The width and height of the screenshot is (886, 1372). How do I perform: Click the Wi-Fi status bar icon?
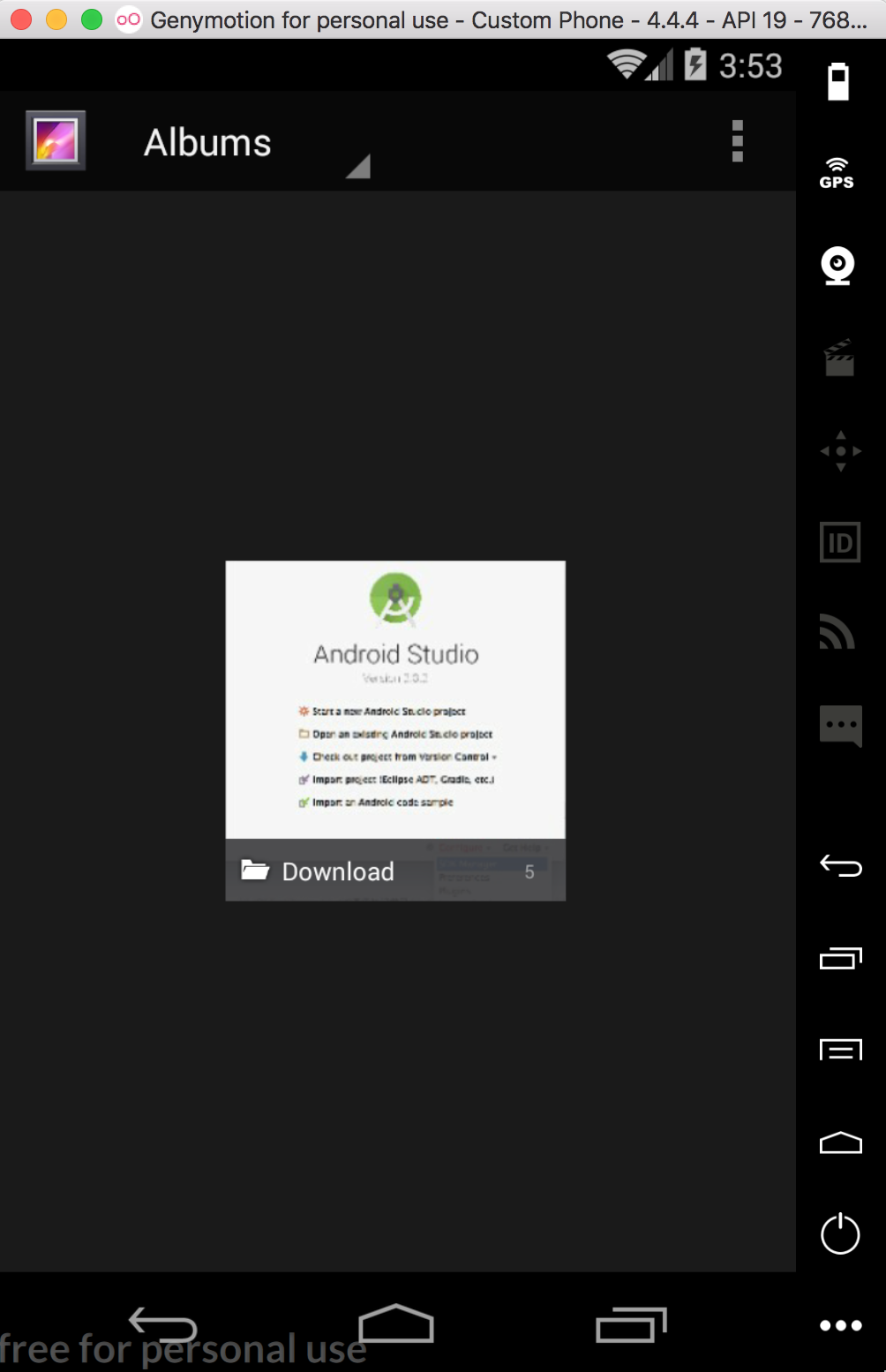(626, 64)
